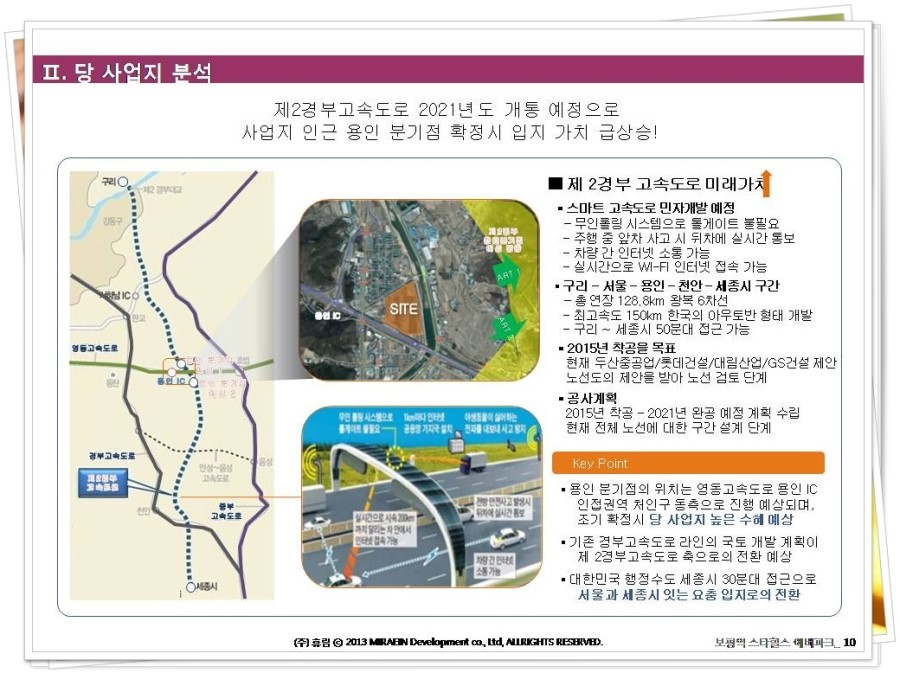This screenshot has height=673, width=900.
Task: Click the orange upward arrow icon
Action: [766, 184]
